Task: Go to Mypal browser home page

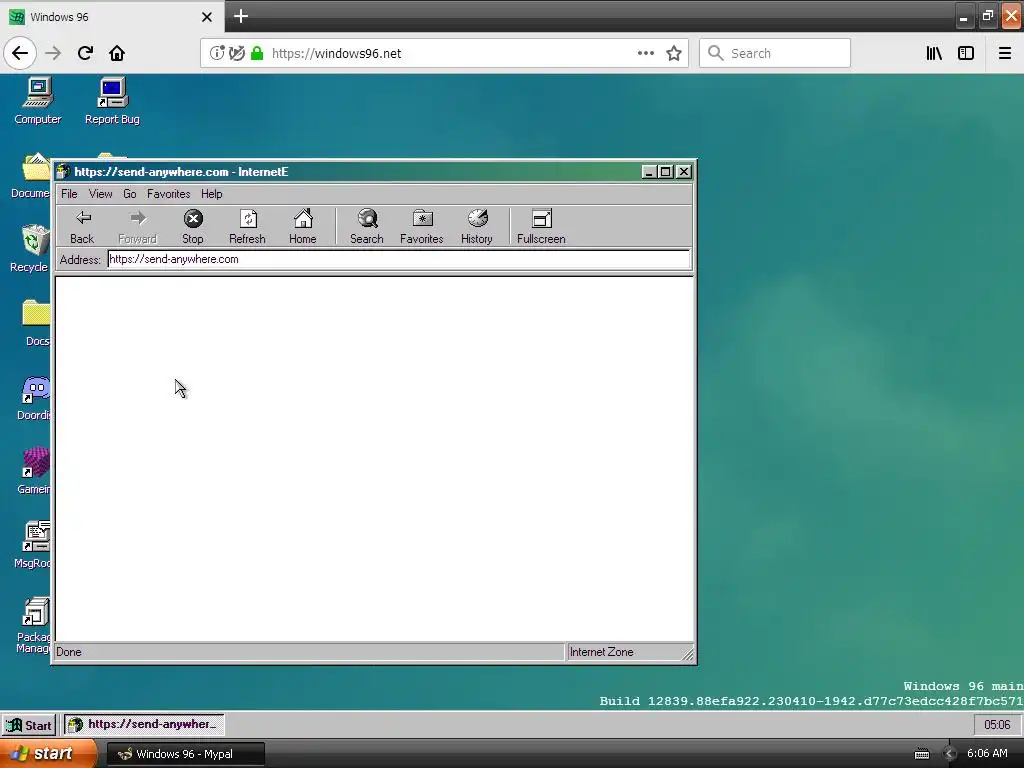Action: tap(117, 53)
